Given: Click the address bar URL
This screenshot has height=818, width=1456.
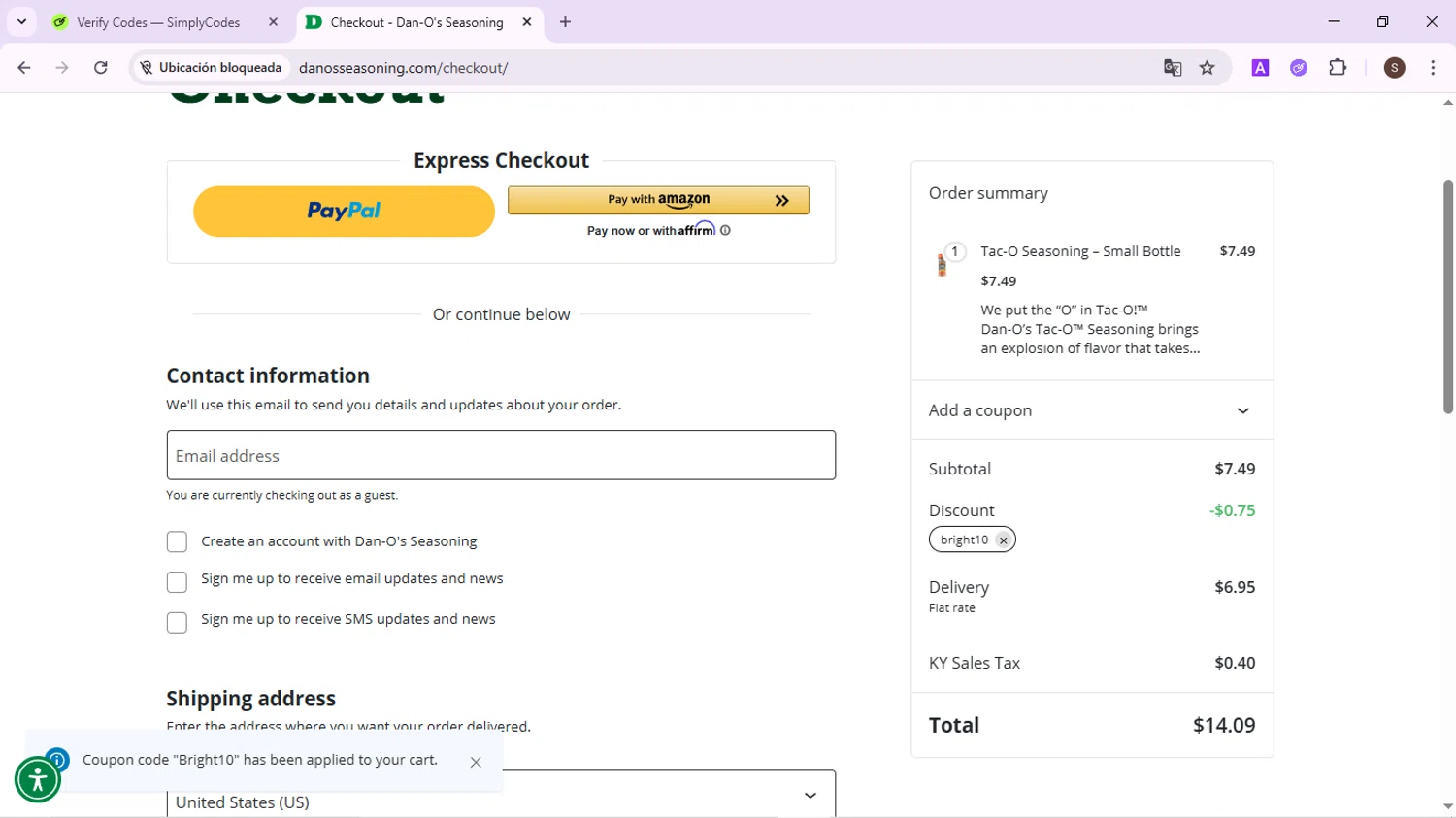Looking at the screenshot, I should [404, 68].
